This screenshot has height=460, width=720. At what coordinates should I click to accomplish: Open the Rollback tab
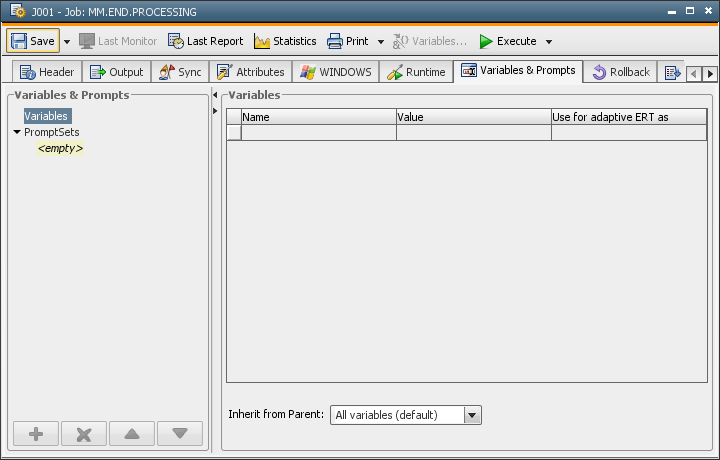[621, 72]
